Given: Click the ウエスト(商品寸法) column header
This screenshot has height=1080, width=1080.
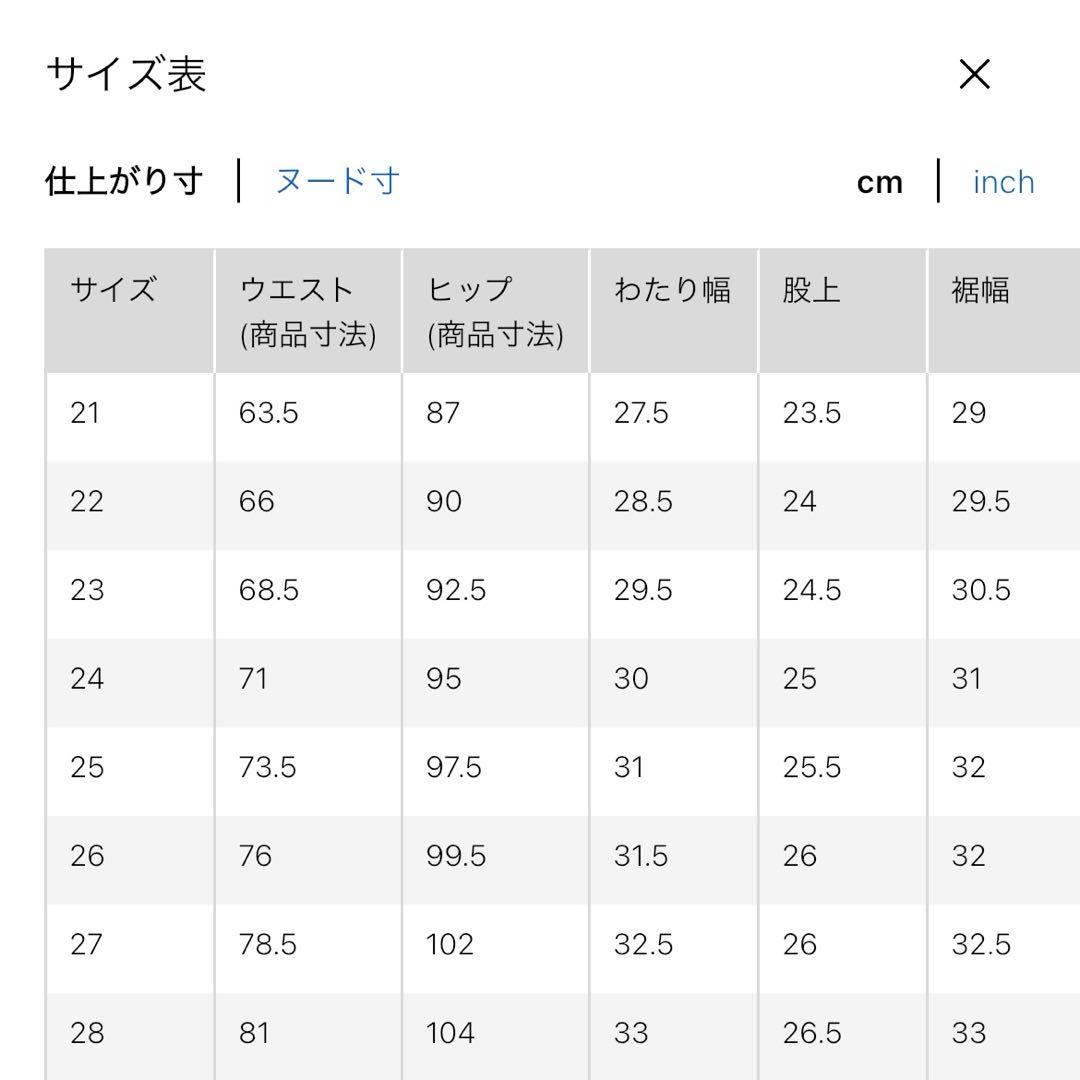Looking at the screenshot, I should click(x=309, y=311).
